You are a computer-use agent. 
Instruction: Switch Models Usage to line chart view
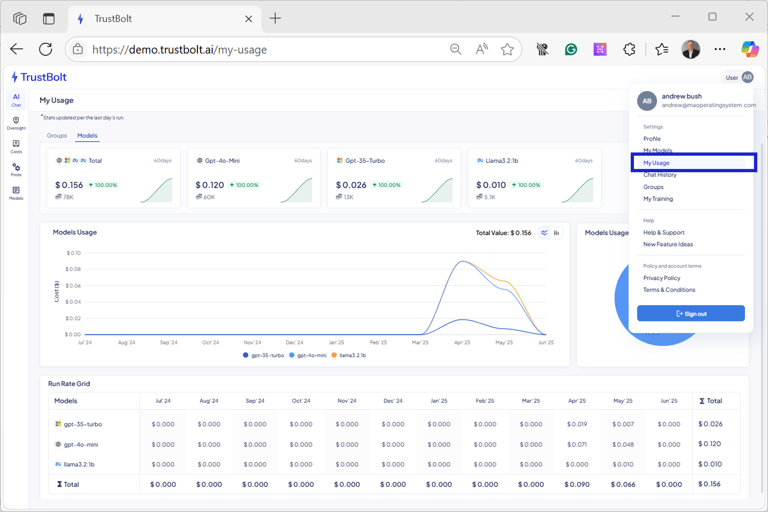coord(544,233)
